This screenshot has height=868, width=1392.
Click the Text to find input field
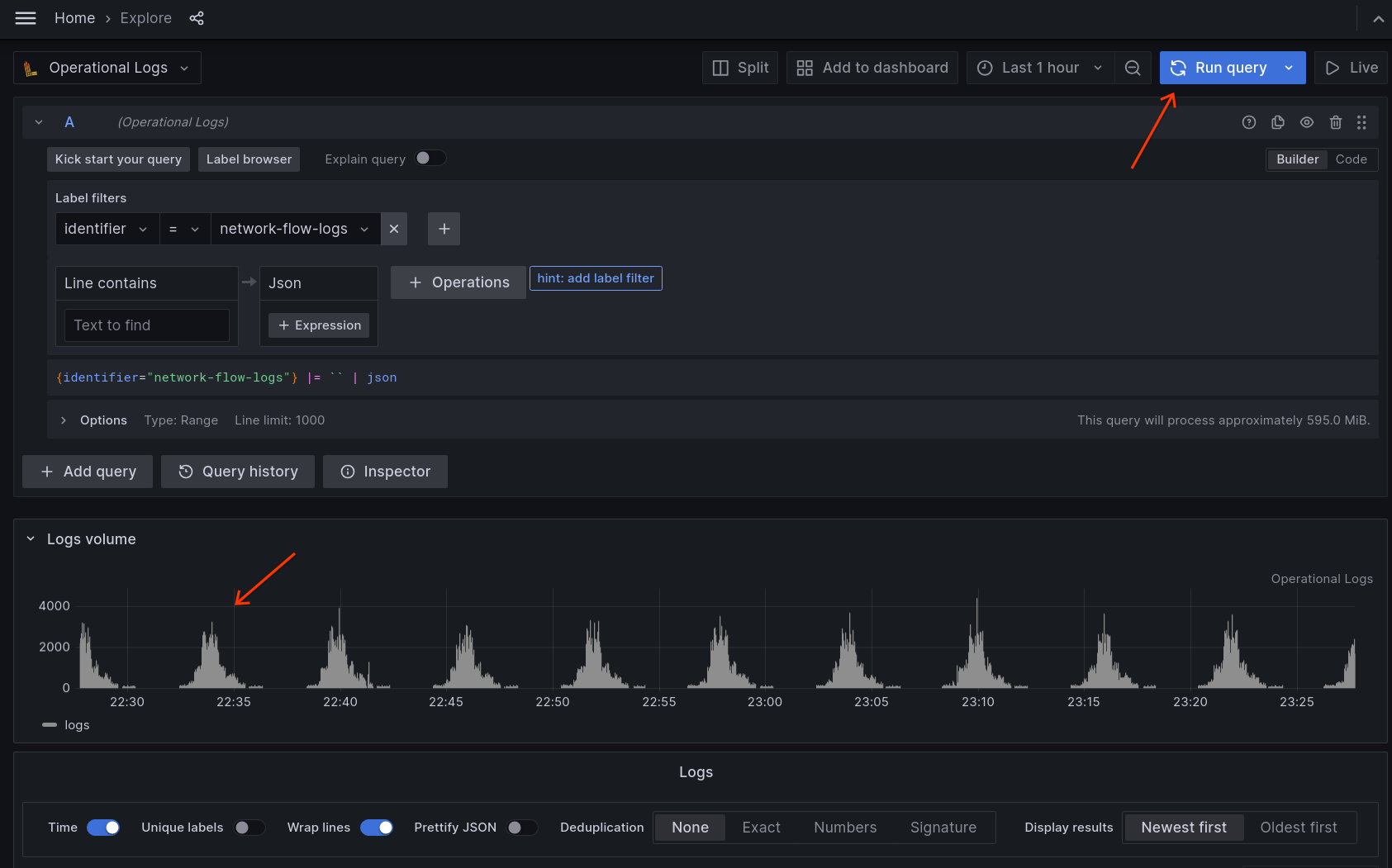(x=146, y=325)
